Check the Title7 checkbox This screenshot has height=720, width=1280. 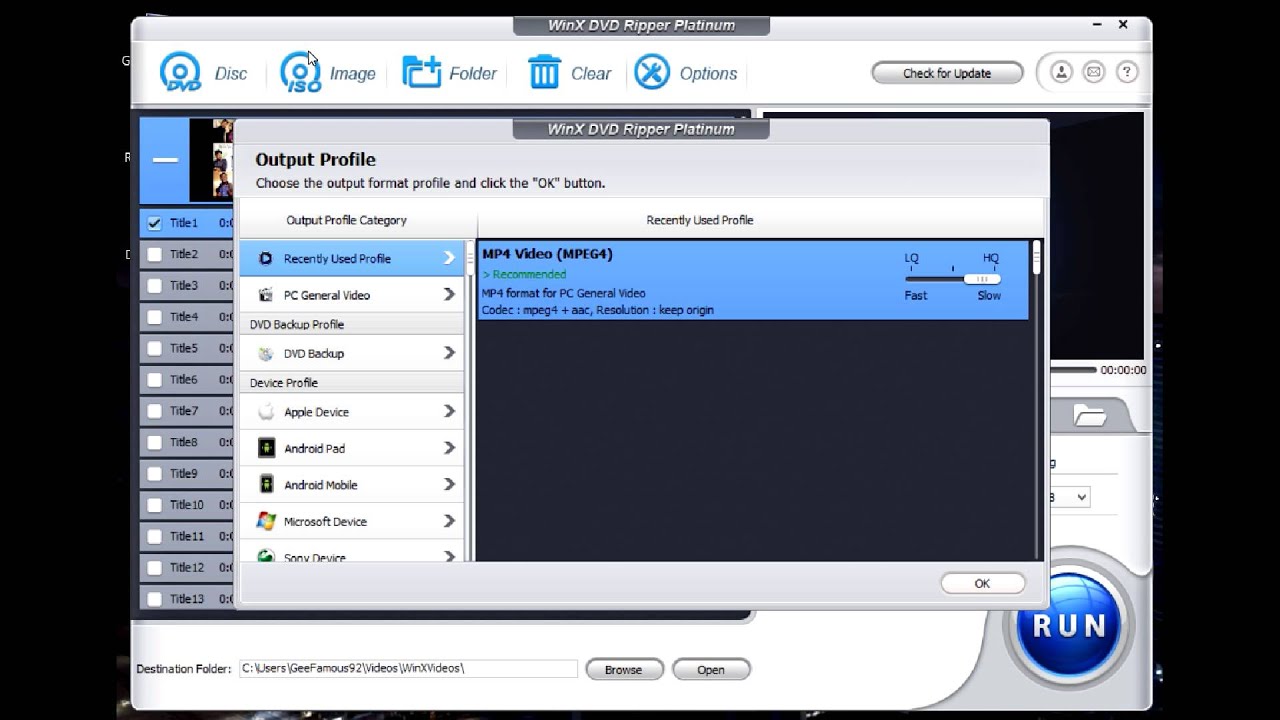click(x=154, y=410)
